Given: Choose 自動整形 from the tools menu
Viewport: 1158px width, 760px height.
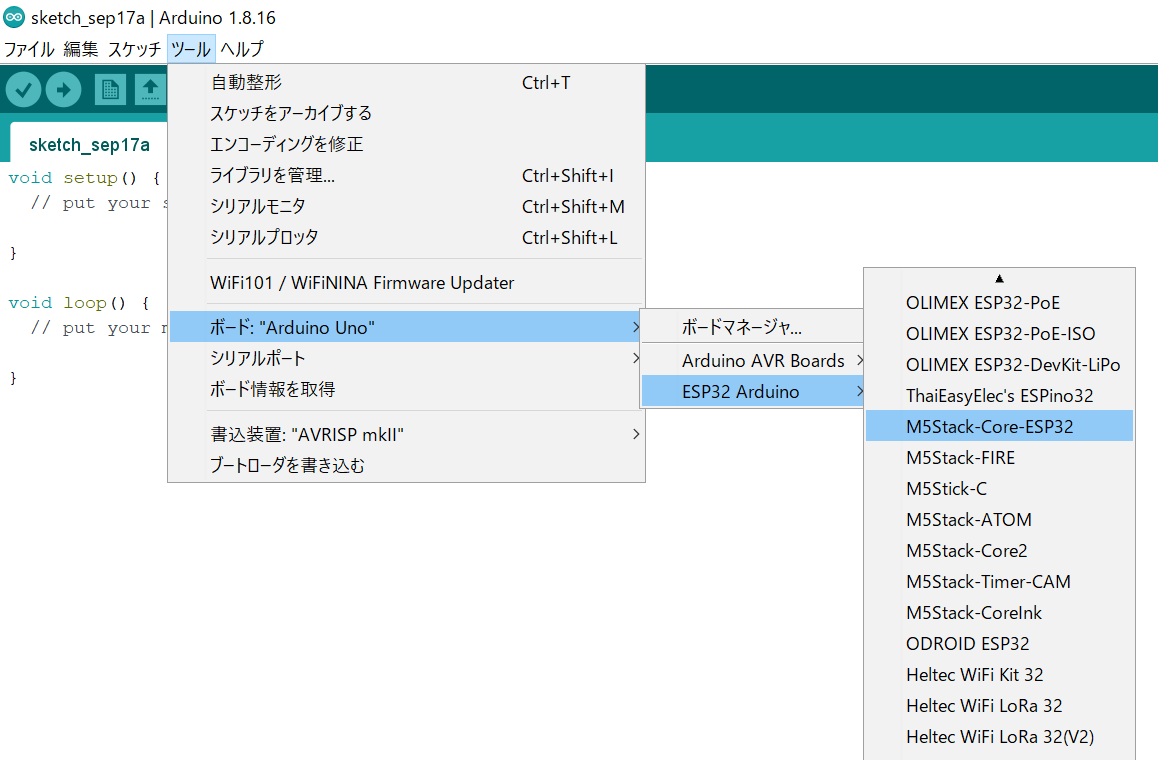Looking at the screenshot, I should [407, 83].
